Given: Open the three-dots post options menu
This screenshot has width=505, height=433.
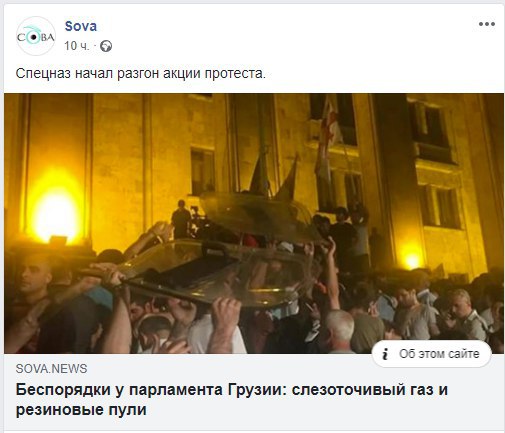Looking at the screenshot, I should 487,24.
